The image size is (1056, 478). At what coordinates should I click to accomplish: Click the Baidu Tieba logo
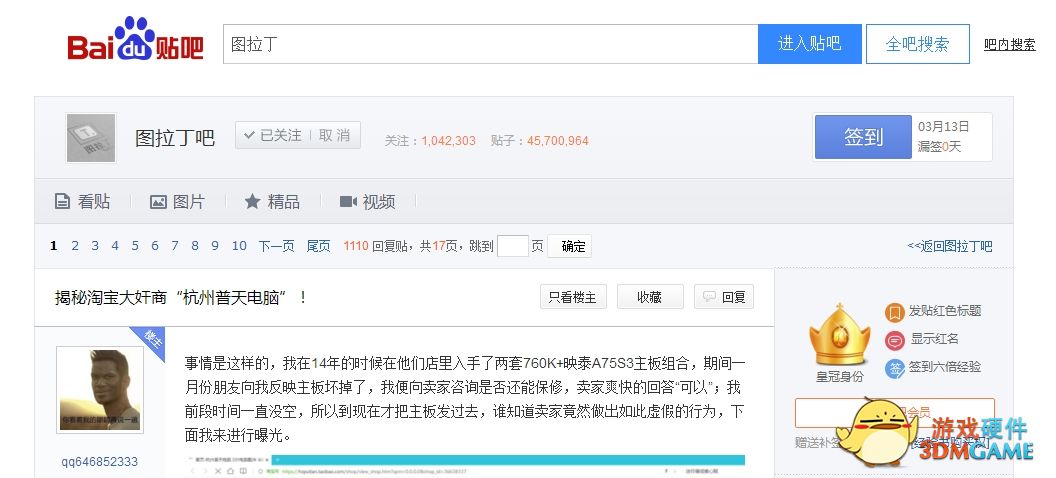click(135, 42)
